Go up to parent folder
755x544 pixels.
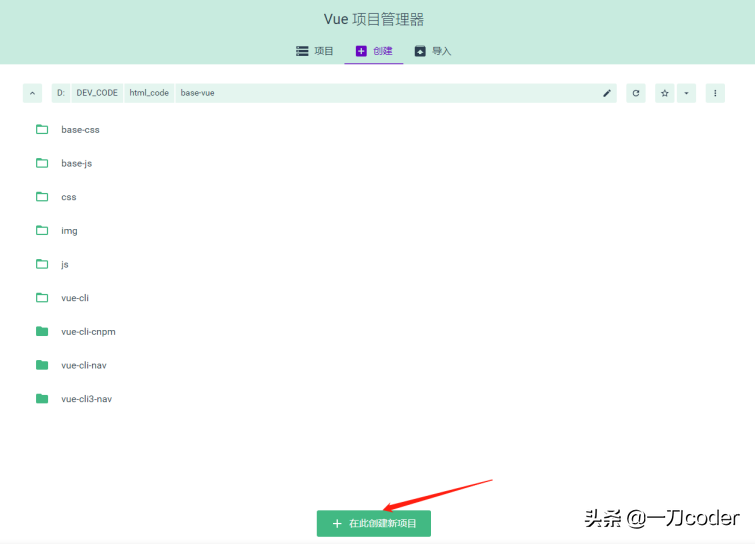click(32, 93)
